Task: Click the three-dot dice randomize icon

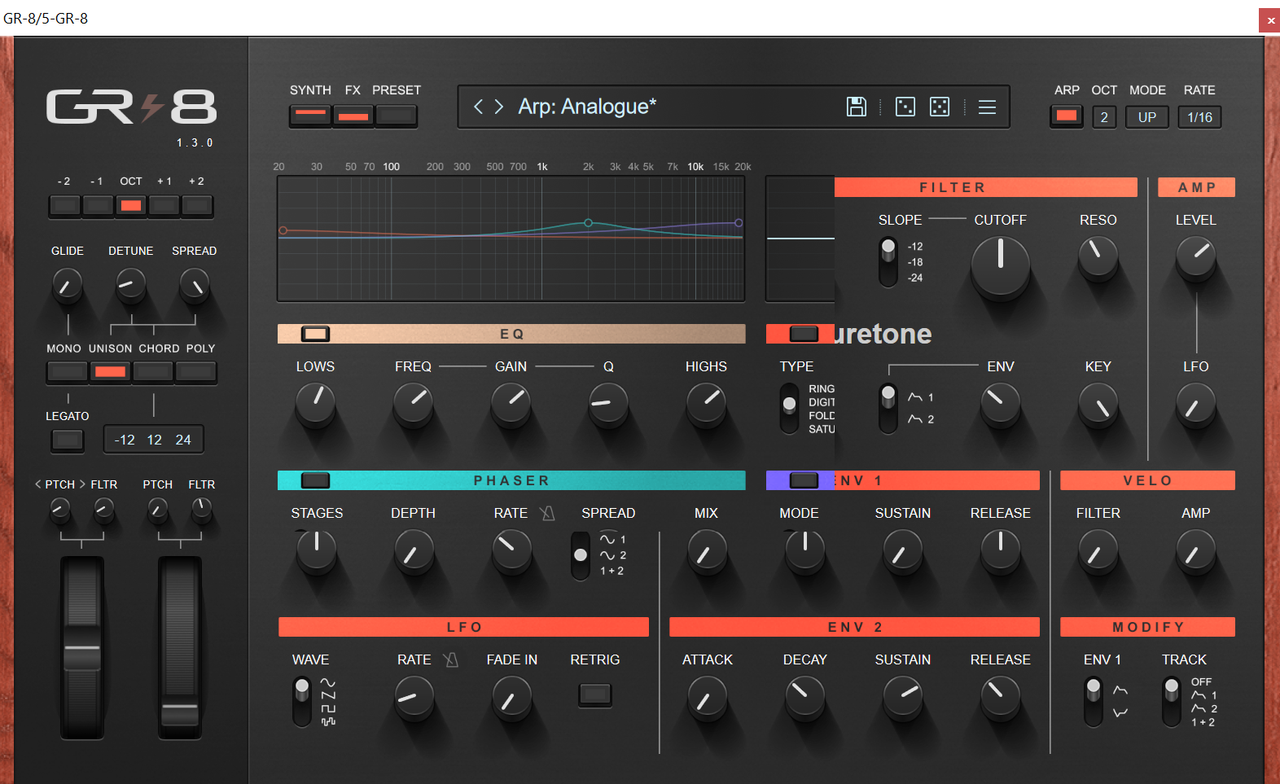Action: (904, 107)
